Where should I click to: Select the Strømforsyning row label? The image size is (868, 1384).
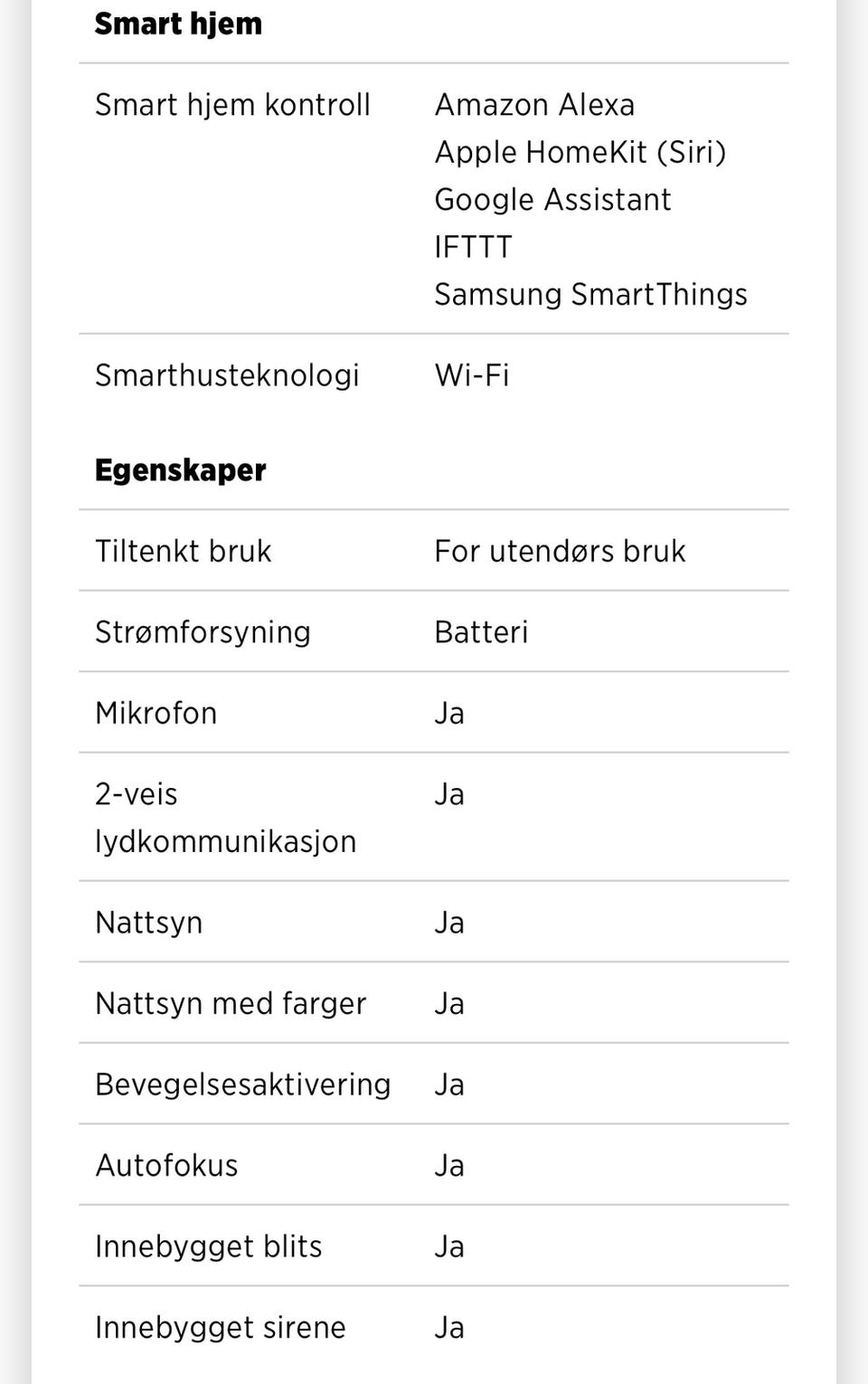[203, 632]
